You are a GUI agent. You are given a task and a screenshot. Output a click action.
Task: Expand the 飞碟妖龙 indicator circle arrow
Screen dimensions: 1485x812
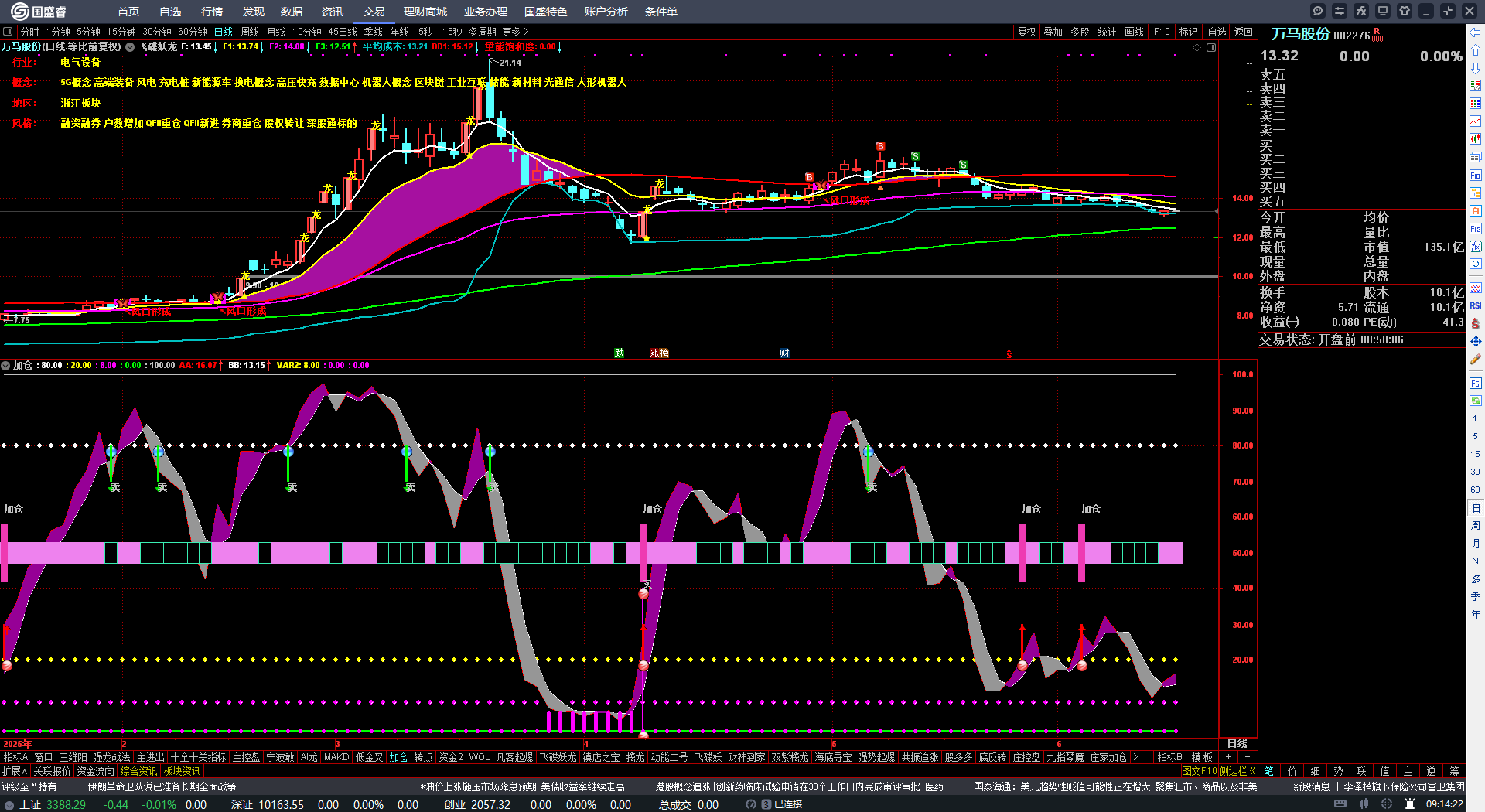click(x=130, y=47)
